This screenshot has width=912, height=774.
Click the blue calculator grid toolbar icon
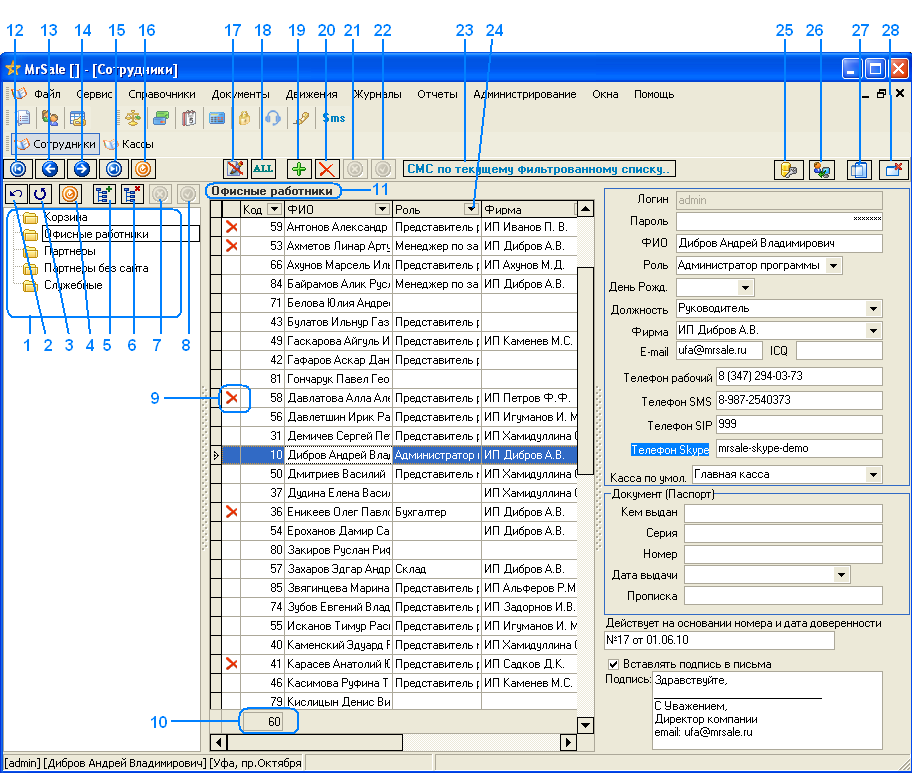216,118
